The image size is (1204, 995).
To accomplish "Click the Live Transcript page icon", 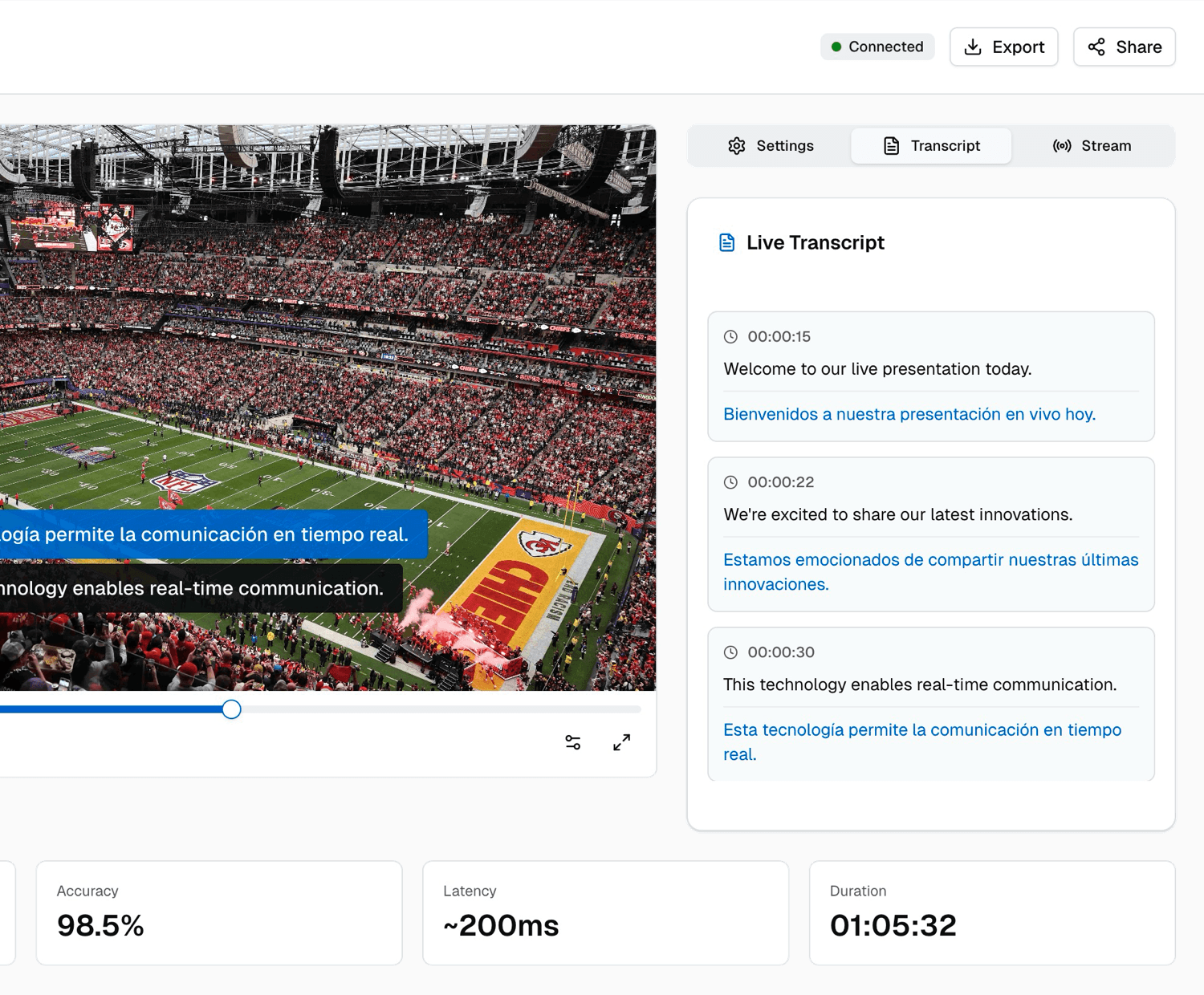I will point(726,242).
